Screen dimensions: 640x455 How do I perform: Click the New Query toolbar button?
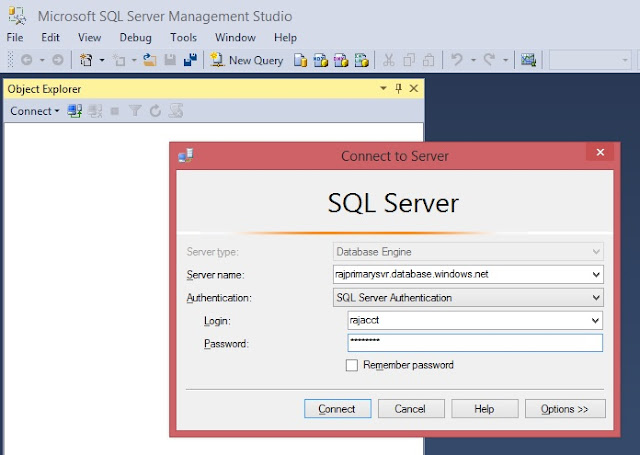pos(247,60)
